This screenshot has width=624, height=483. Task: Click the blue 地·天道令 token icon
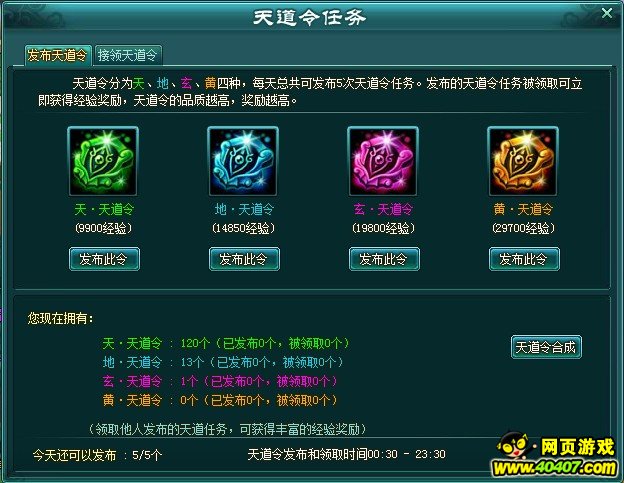243,161
